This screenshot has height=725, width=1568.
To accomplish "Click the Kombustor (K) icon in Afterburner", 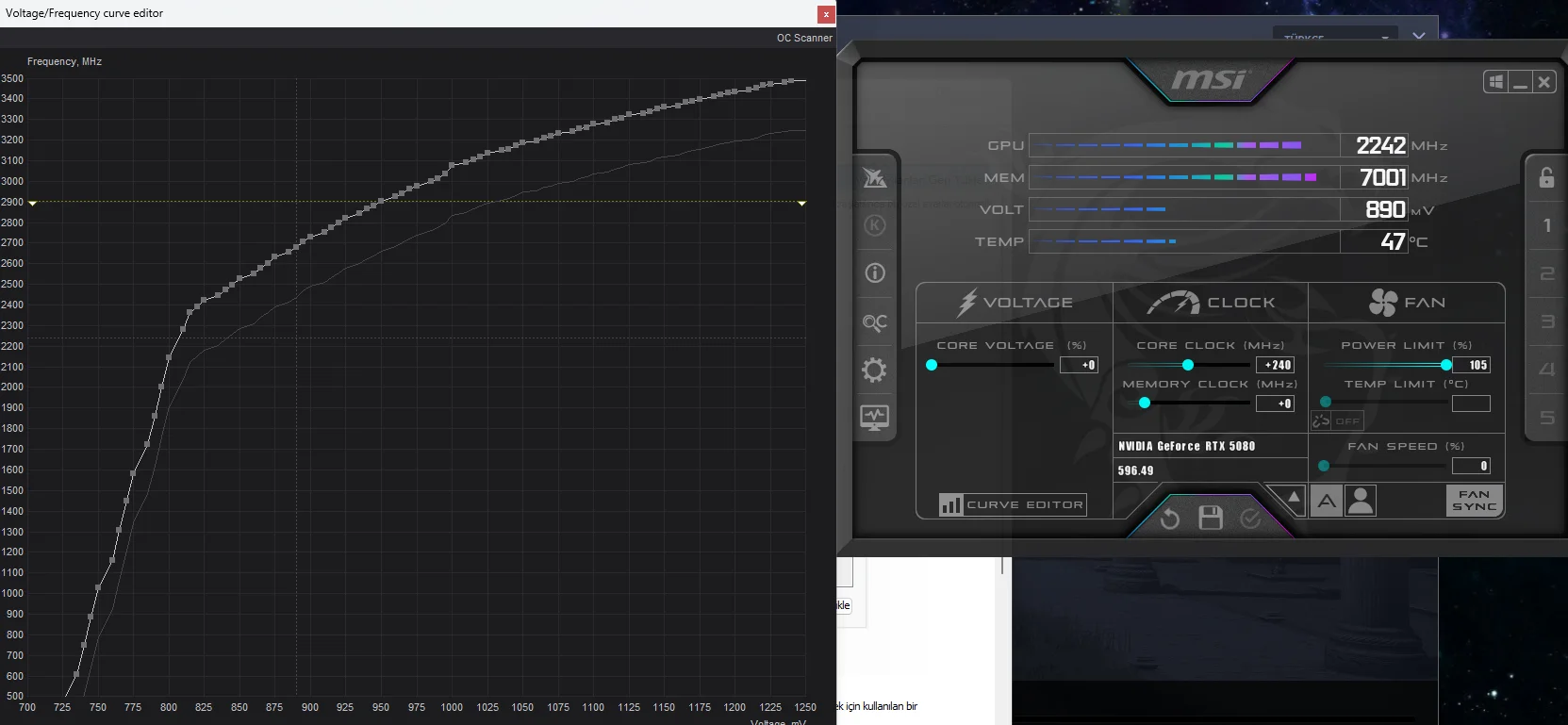I will (x=875, y=225).
